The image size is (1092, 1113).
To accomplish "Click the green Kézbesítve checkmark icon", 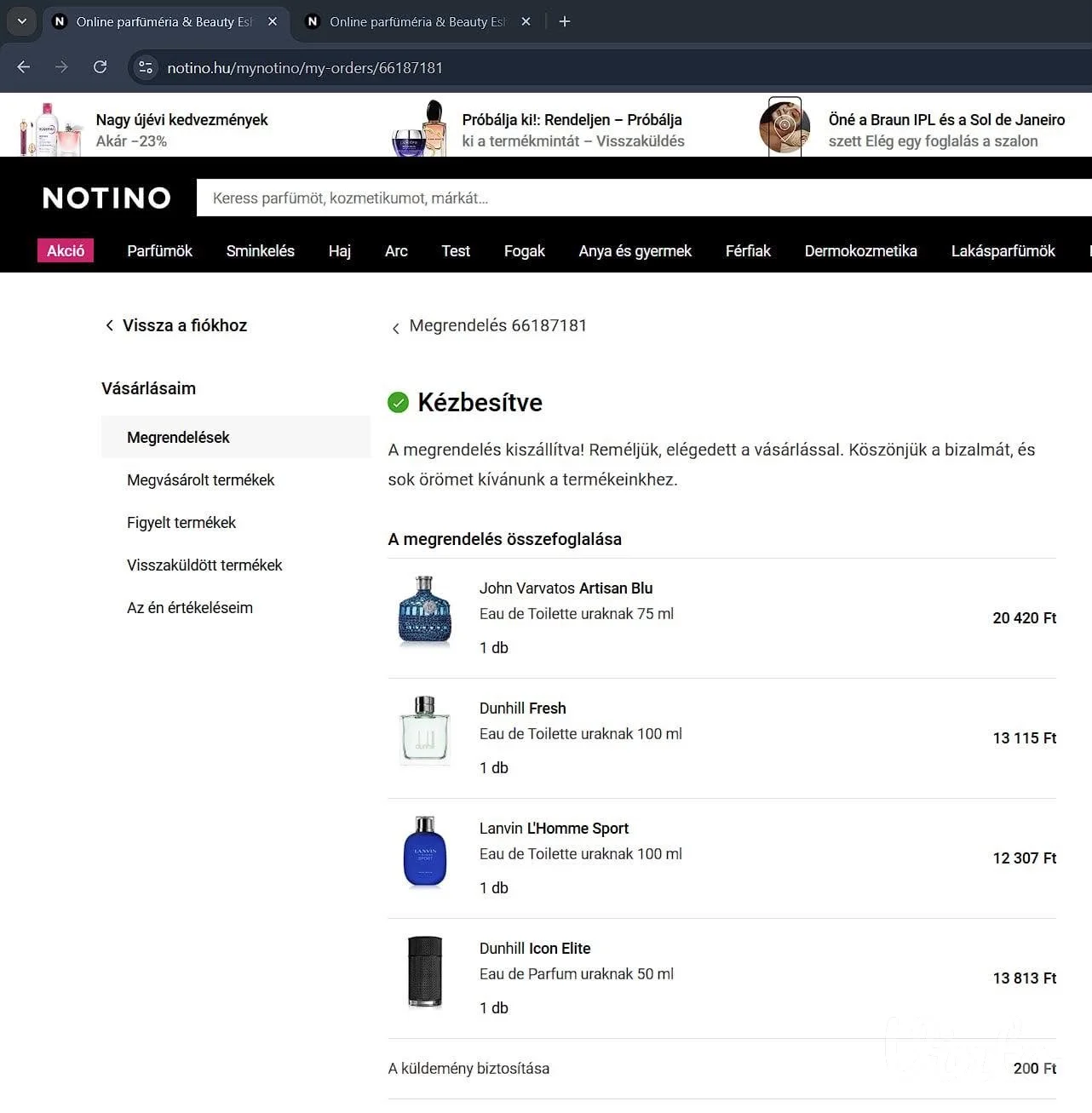I will click(398, 402).
